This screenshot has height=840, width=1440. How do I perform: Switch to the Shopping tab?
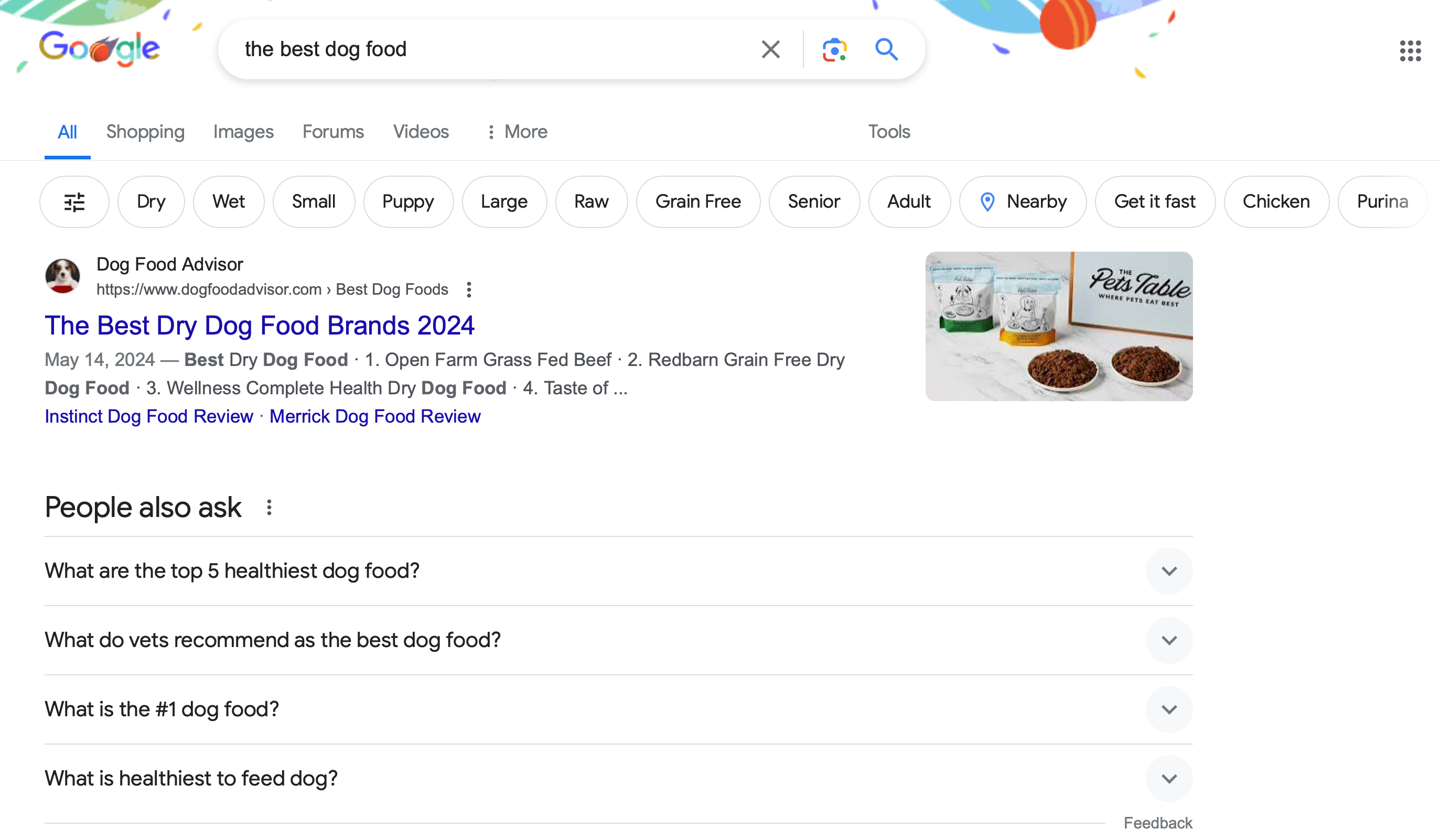click(x=145, y=132)
